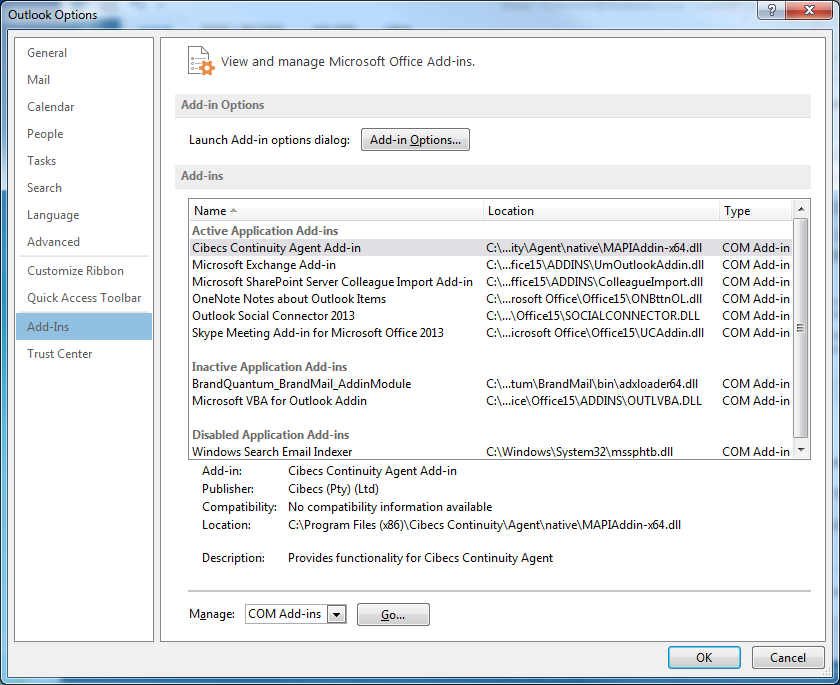Select the Microsoft Exchange Add-in row
840x685 pixels.
click(x=491, y=265)
